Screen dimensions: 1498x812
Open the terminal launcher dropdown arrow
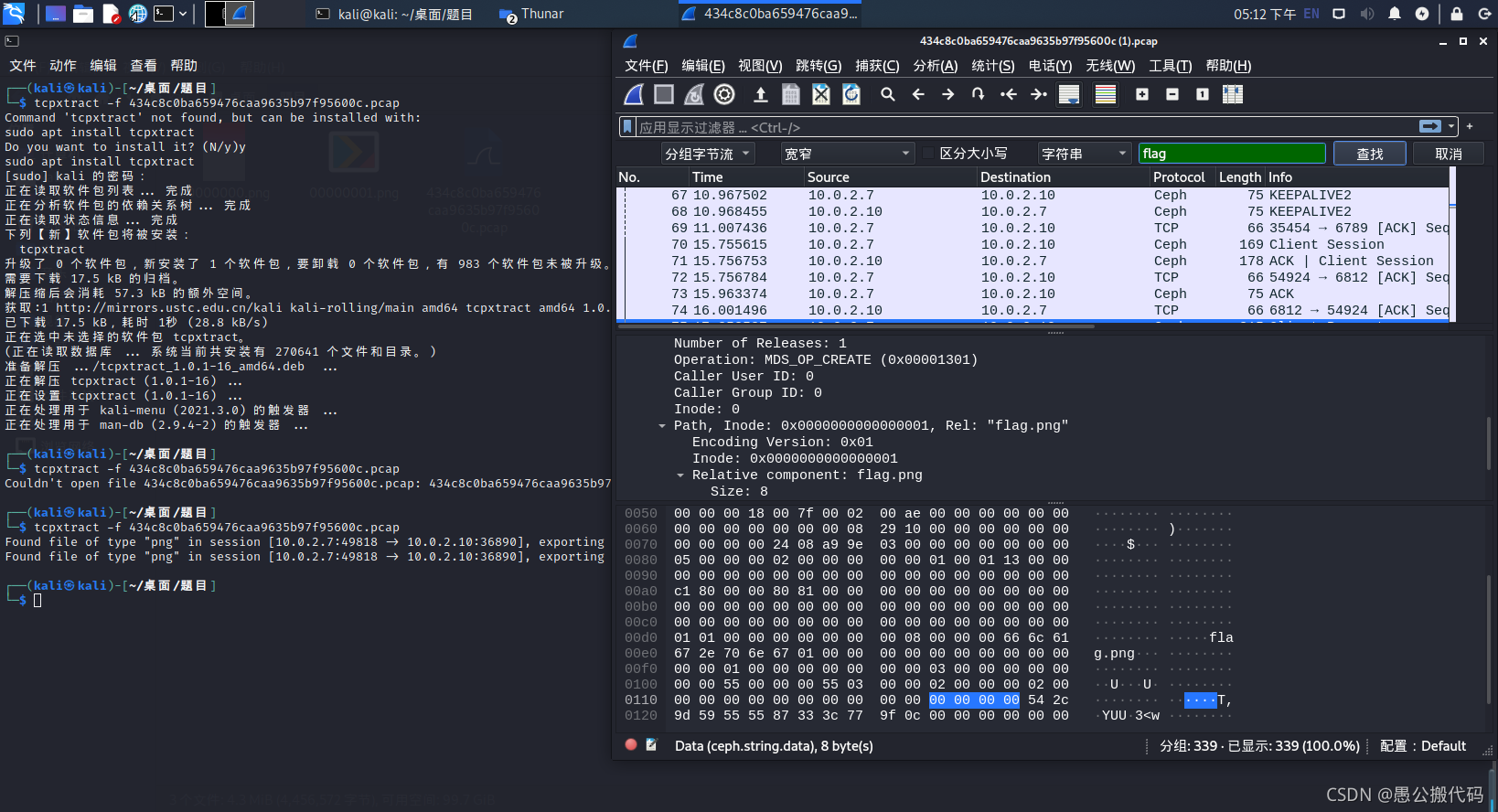pos(183,14)
